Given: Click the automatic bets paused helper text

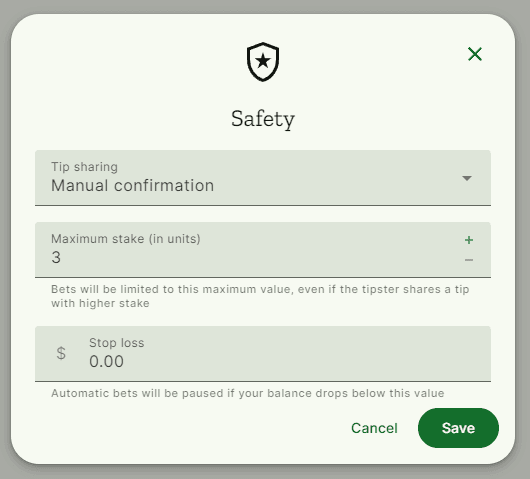Looking at the screenshot, I should pos(247,393).
